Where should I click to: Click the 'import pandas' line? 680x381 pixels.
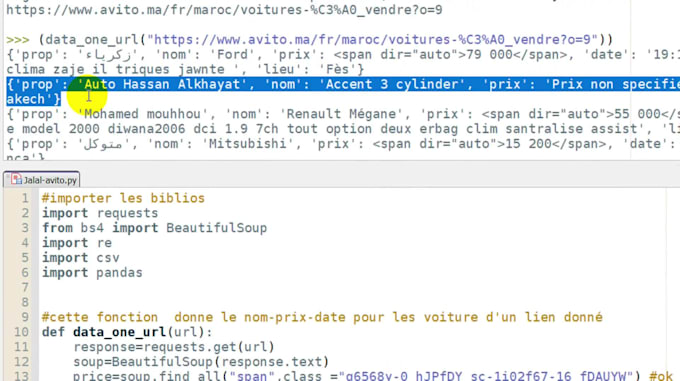pos(92,273)
